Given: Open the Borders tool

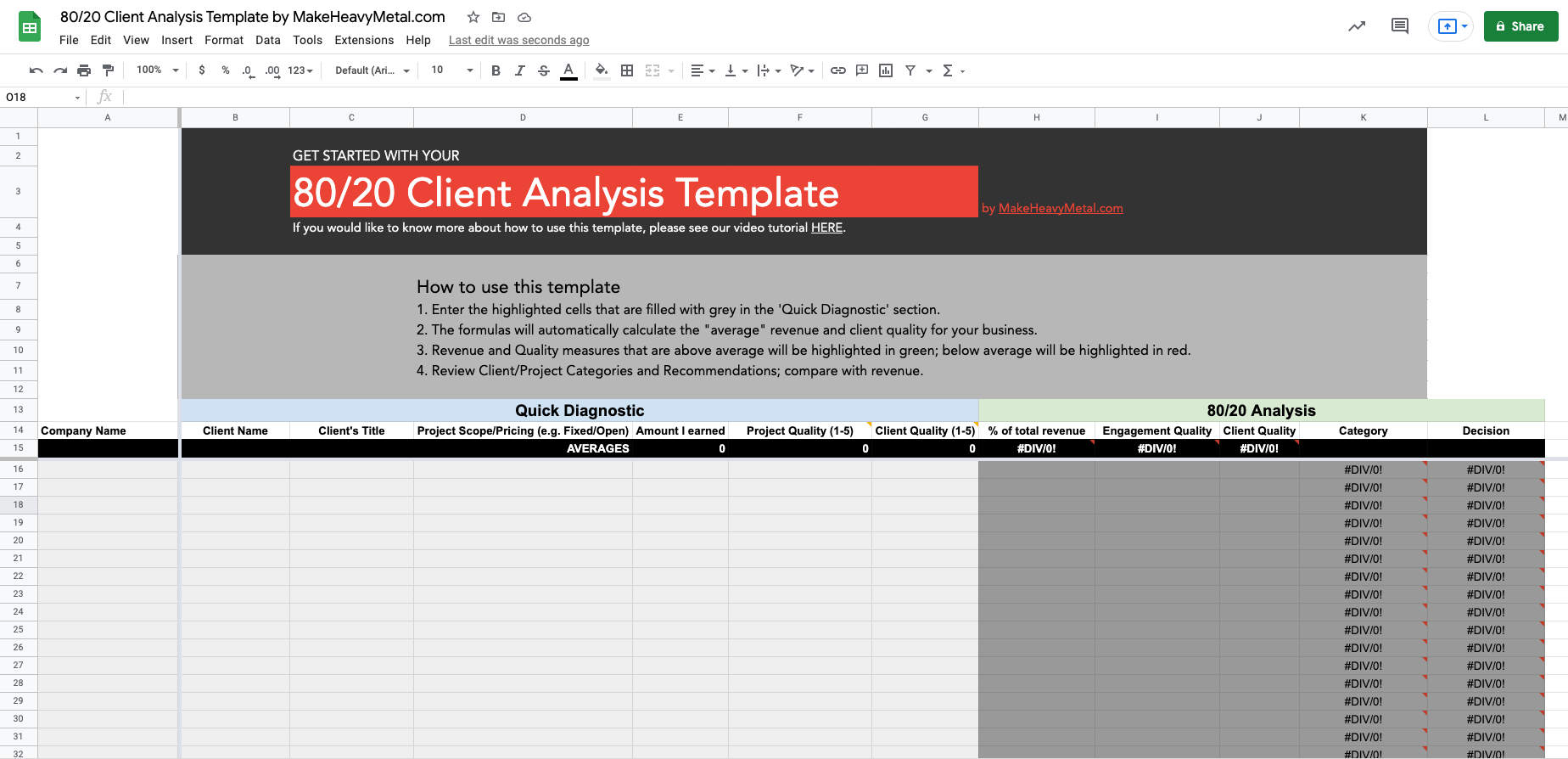Looking at the screenshot, I should pyautogui.click(x=627, y=70).
